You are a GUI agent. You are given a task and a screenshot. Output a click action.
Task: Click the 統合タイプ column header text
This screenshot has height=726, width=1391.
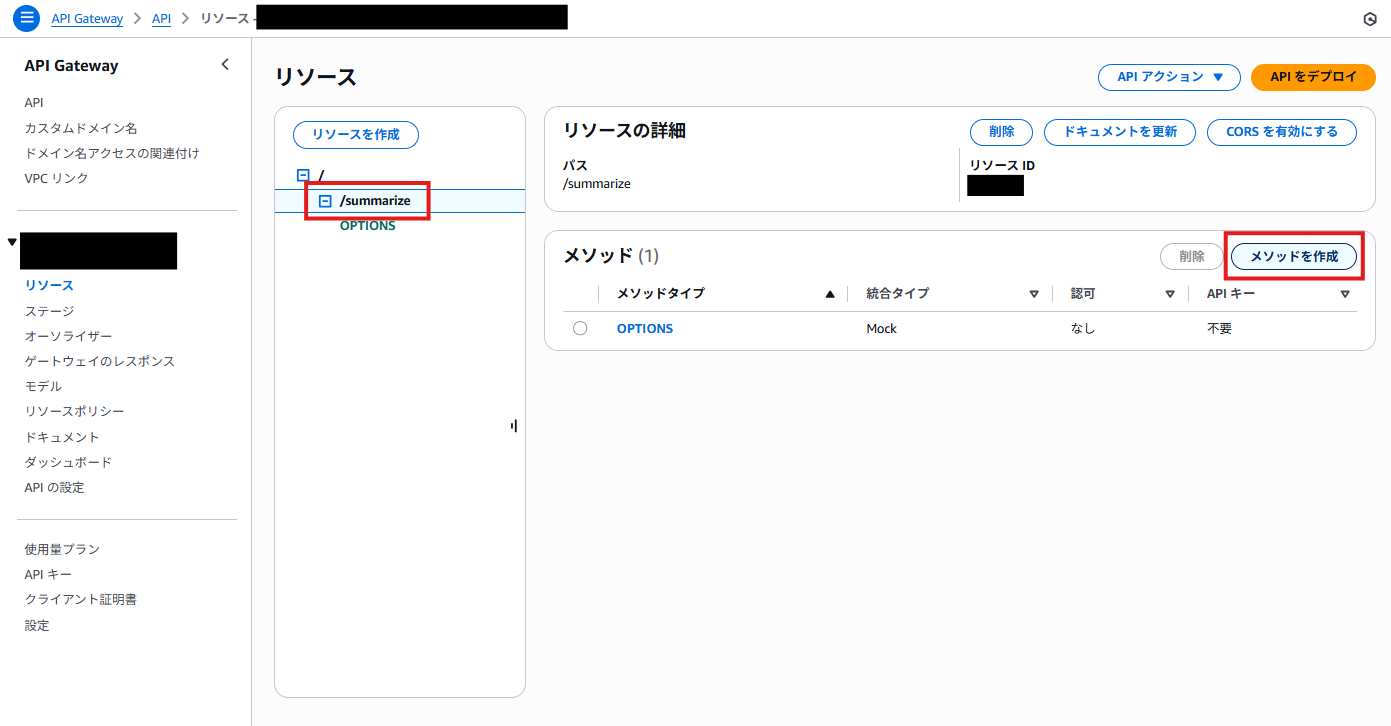898,294
